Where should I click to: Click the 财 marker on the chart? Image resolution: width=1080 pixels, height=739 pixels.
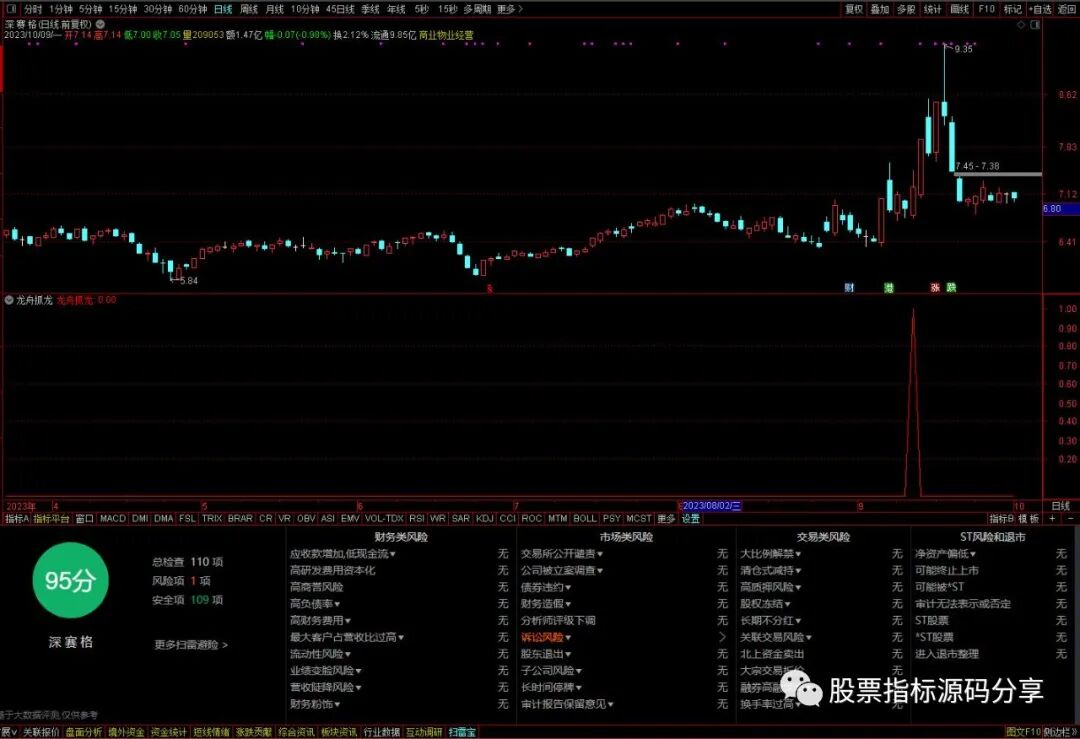849,288
